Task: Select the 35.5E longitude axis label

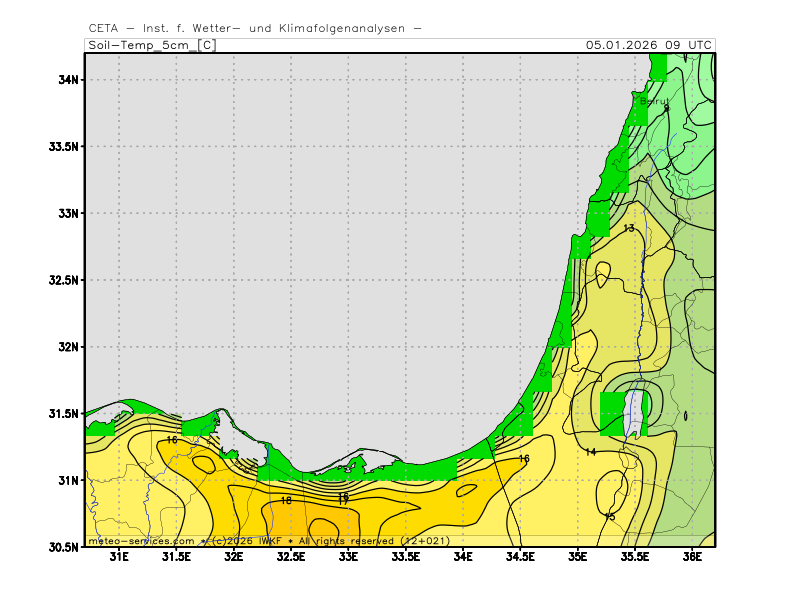Action: (x=635, y=557)
